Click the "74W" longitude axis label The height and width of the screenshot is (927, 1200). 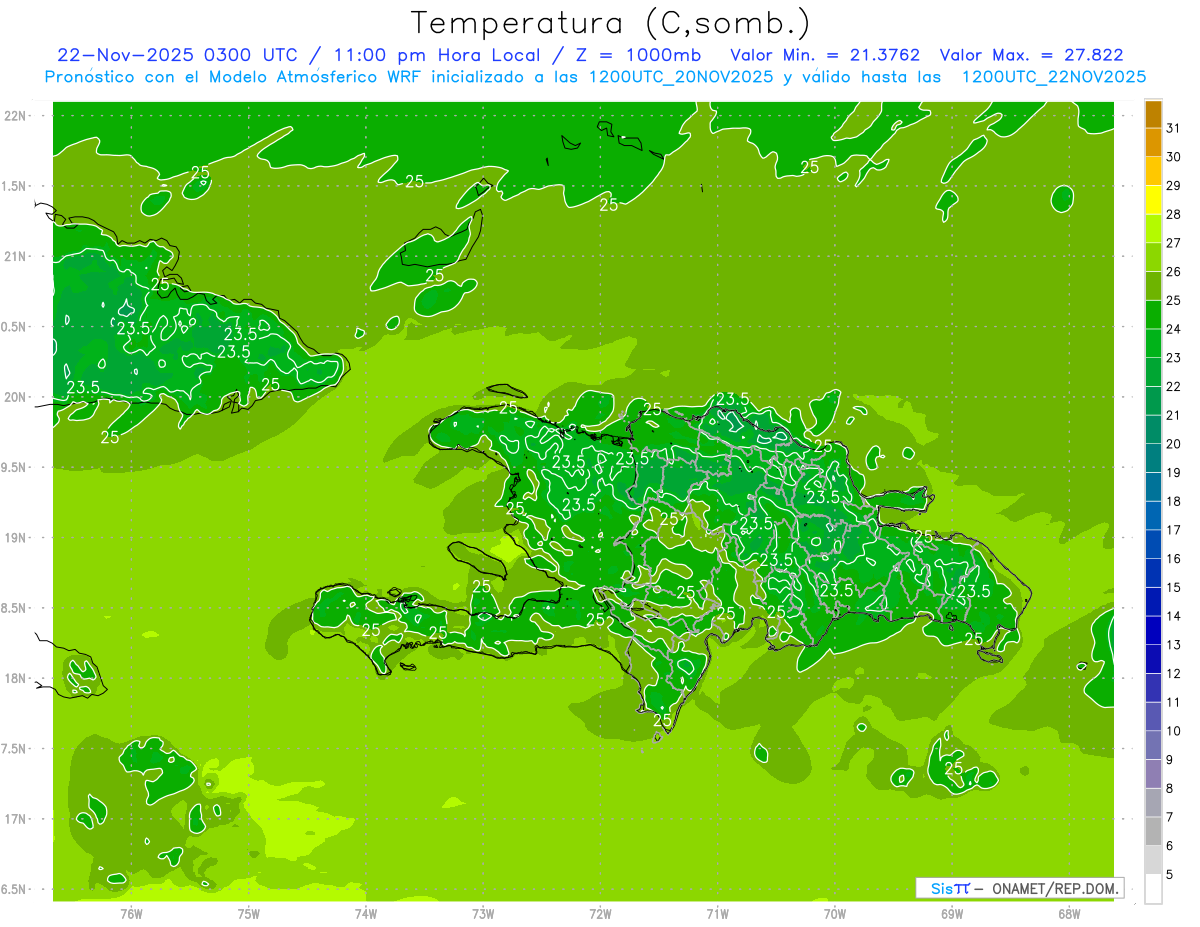coord(366,913)
